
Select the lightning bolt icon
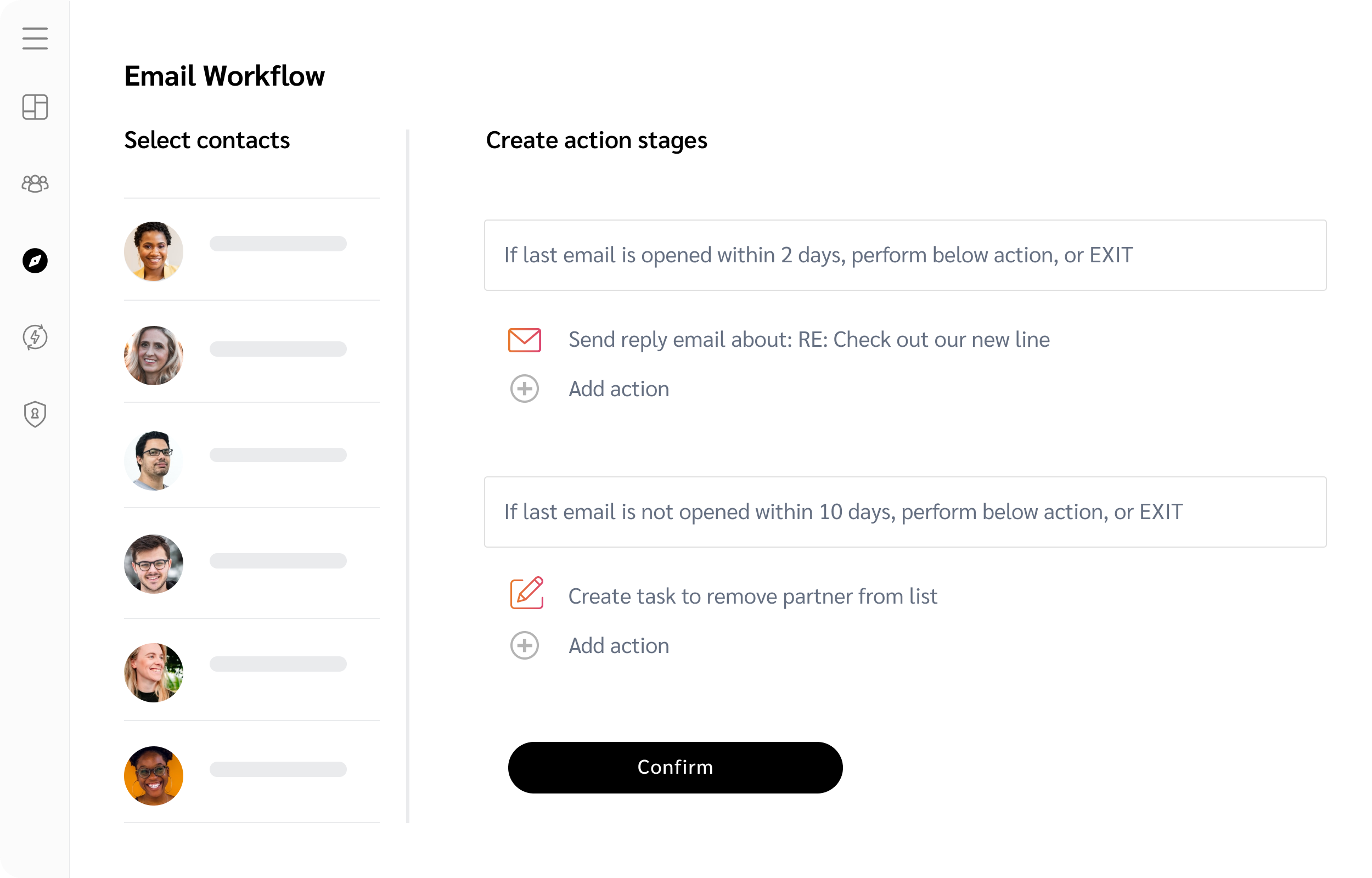point(35,337)
